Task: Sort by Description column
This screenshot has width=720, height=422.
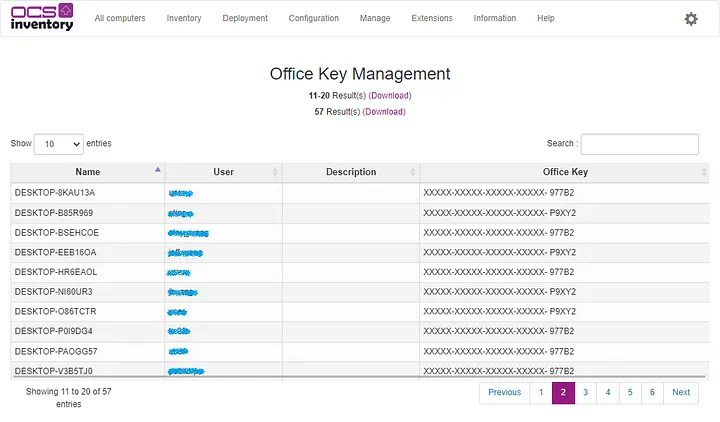Action: point(351,172)
